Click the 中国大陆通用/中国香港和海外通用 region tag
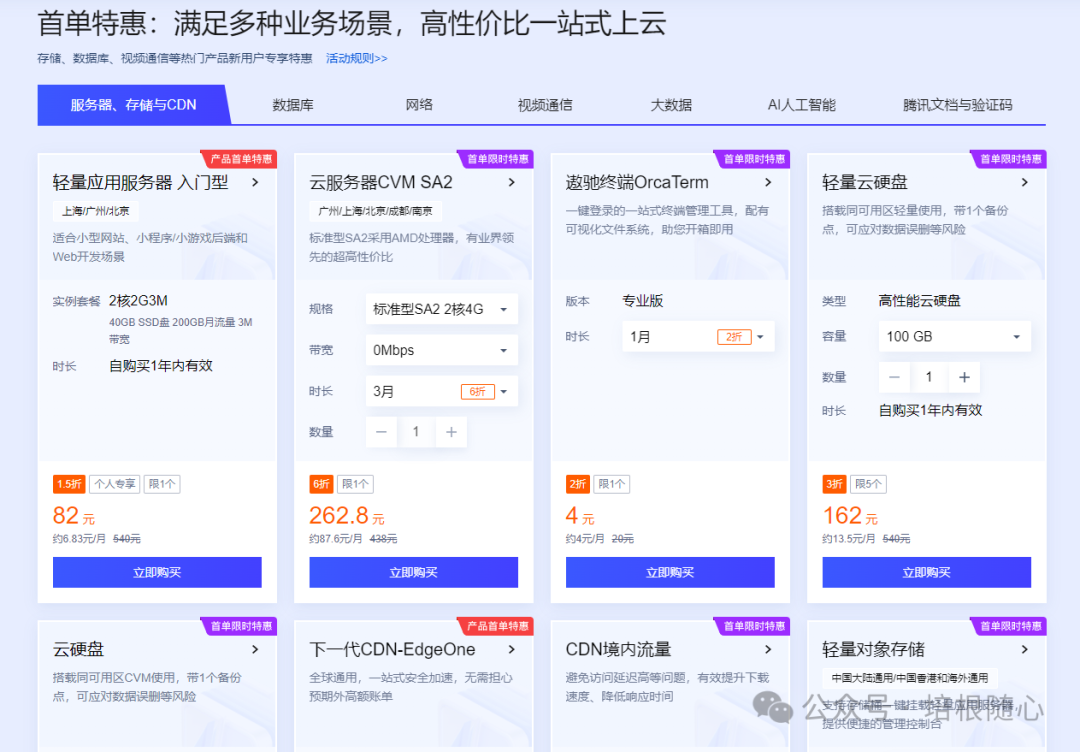Screen dimensions: 1080x752 click(910, 678)
